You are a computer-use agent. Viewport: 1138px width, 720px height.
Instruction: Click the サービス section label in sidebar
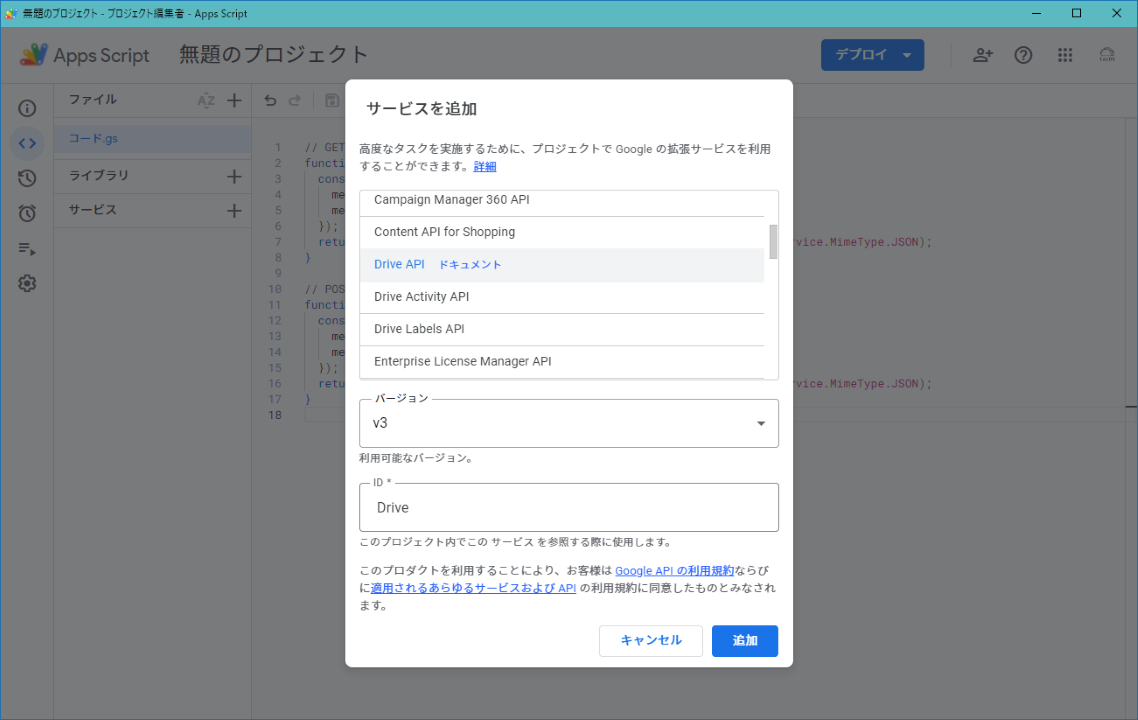92,210
